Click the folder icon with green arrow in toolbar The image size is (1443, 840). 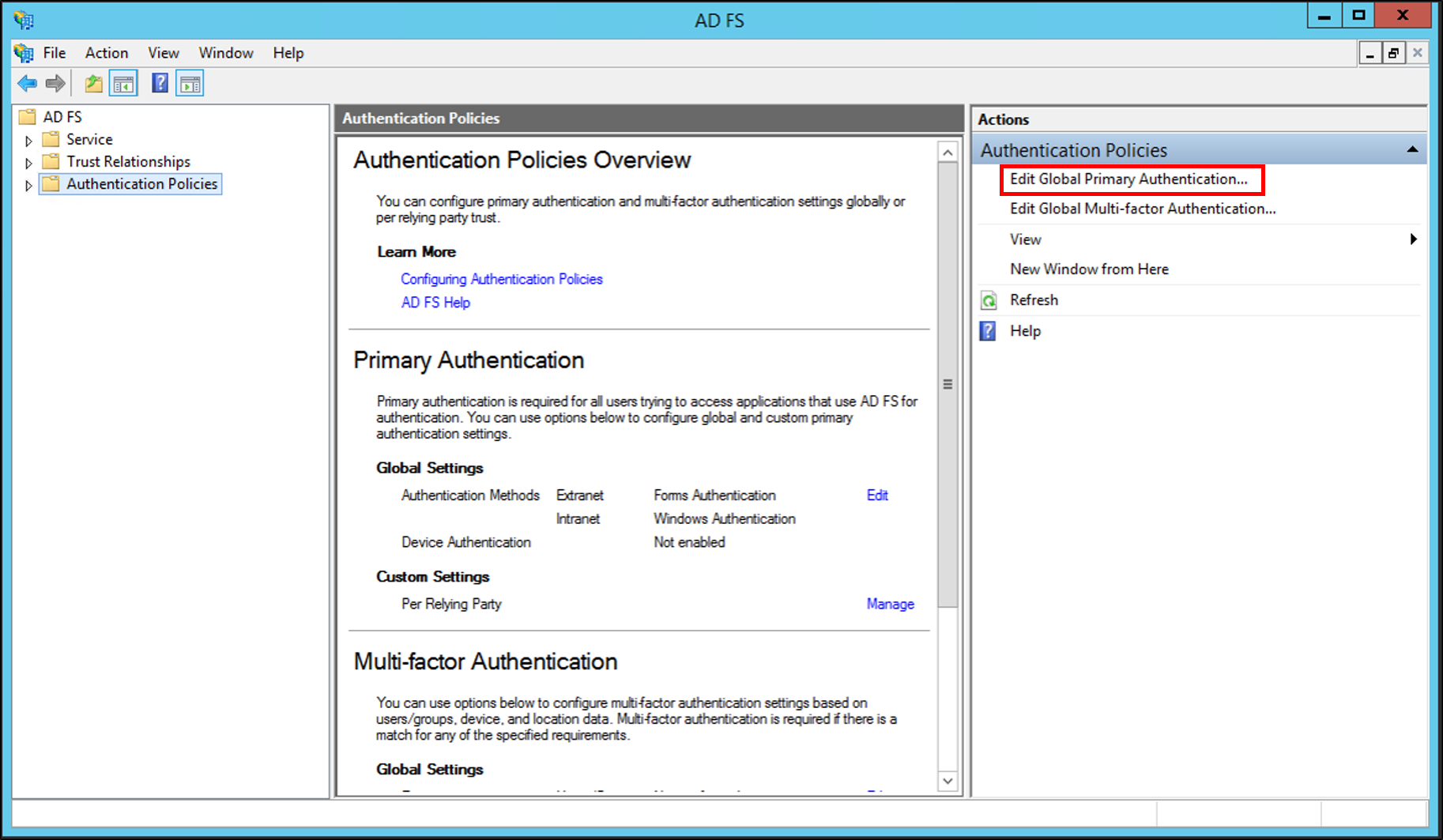[x=92, y=83]
